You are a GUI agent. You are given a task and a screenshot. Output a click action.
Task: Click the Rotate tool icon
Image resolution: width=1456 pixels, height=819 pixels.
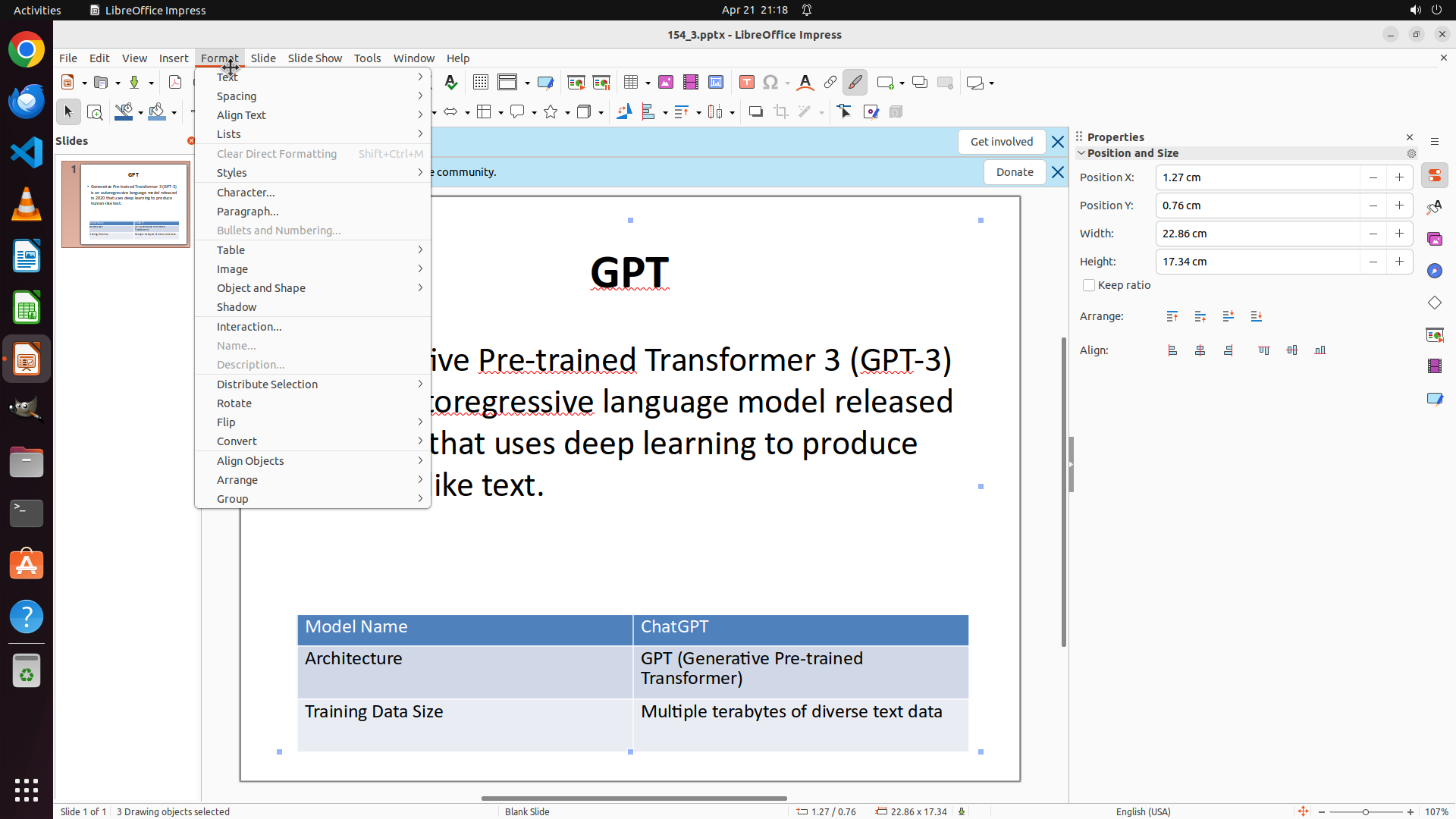coord(623,112)
